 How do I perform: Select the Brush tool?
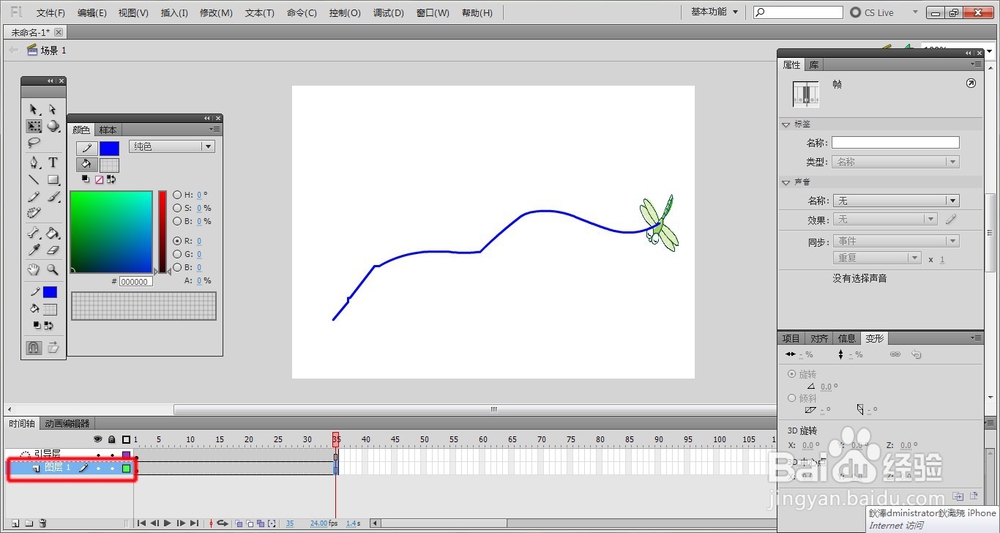[x=53, y=197]
